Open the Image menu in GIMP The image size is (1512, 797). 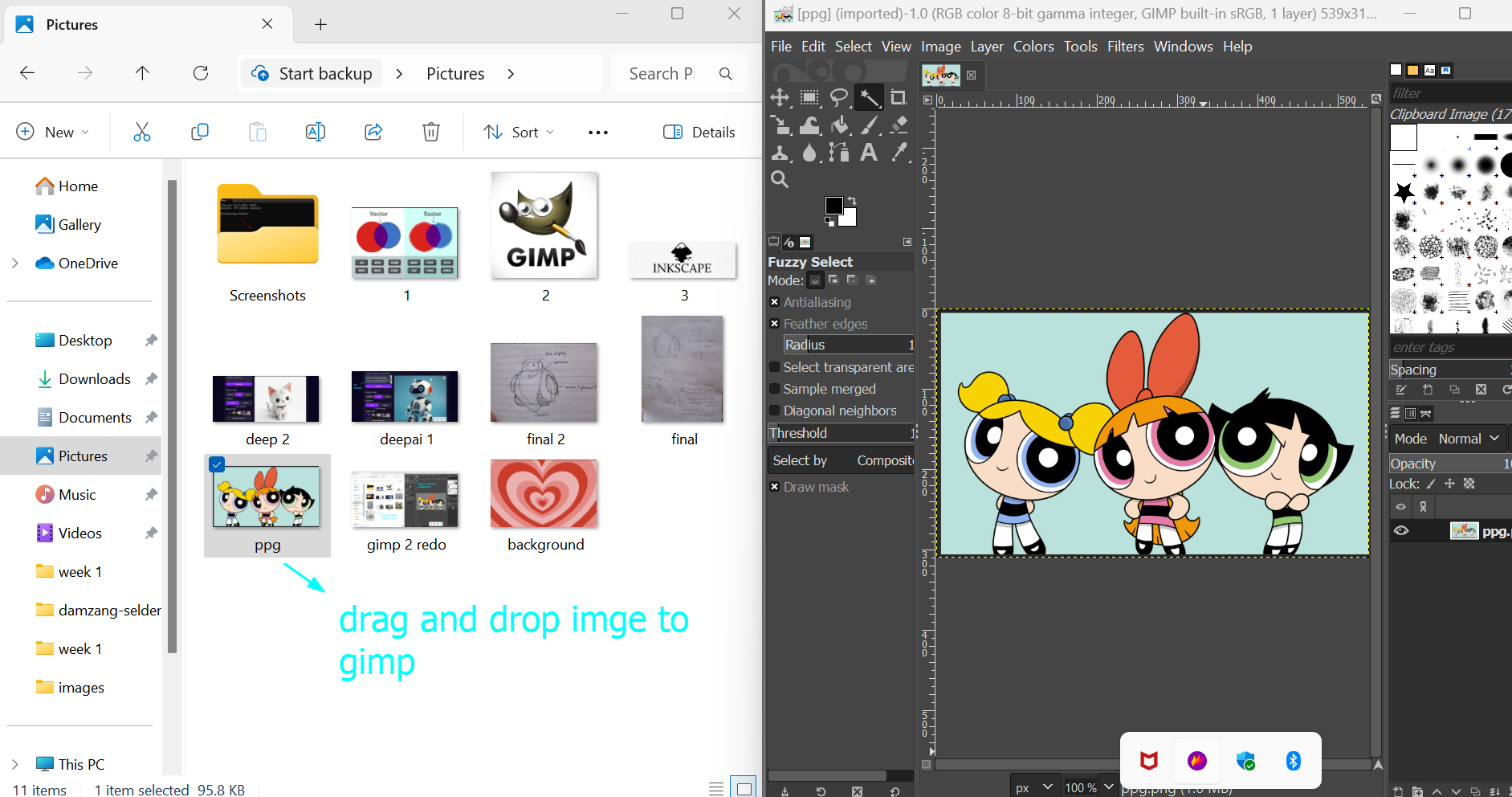pos(941,47)
